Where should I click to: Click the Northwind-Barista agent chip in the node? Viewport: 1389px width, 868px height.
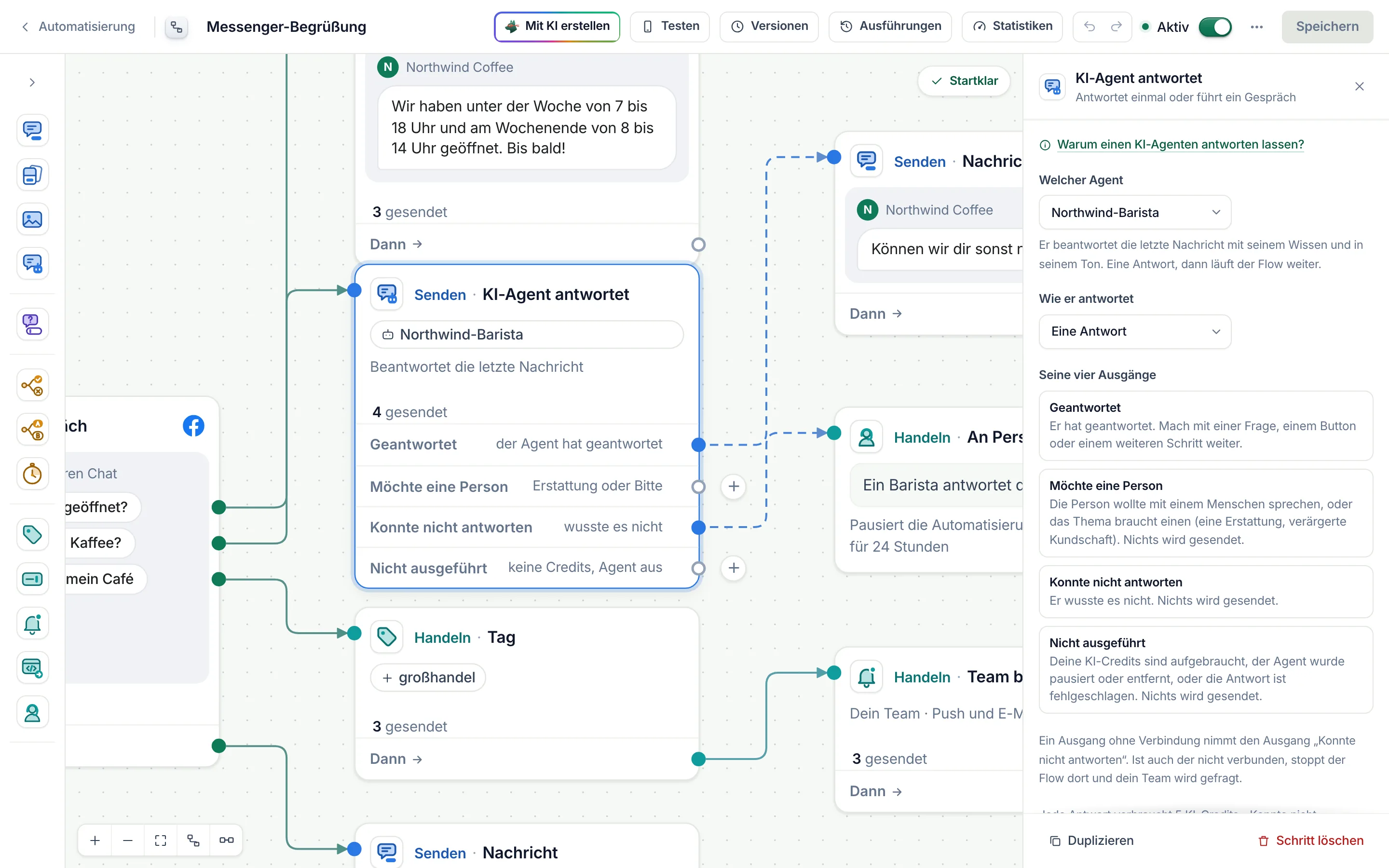pos(526,335)
